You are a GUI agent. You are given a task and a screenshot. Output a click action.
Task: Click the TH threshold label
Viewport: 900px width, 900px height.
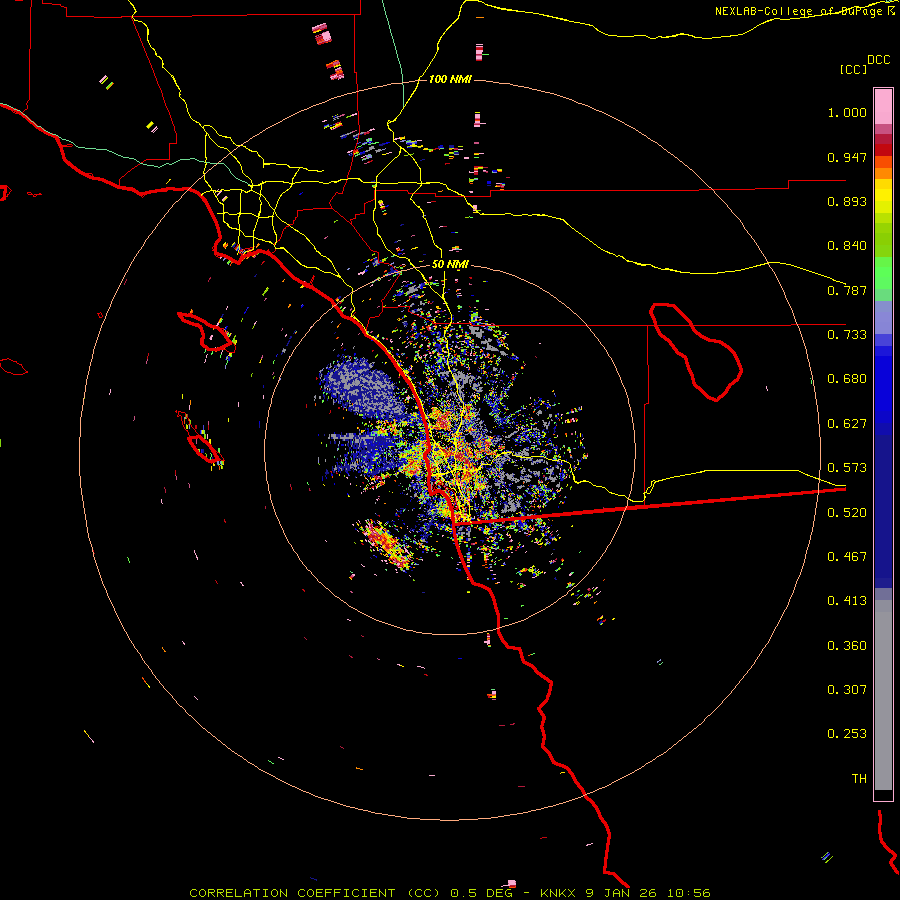click(x=859, y=779)
